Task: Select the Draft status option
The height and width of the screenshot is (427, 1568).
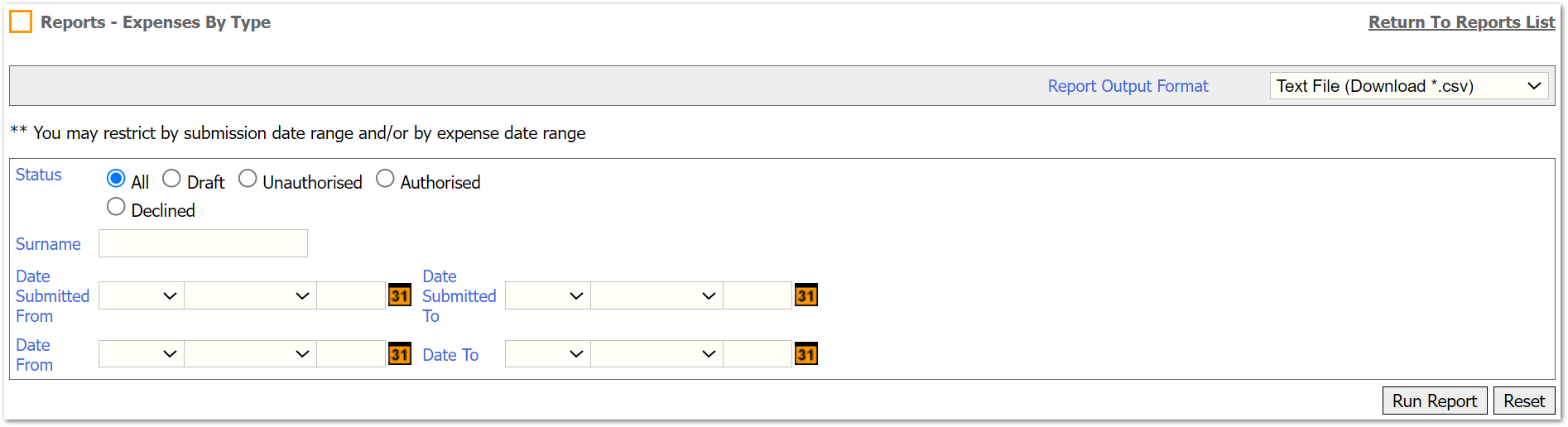Action: coord(171,179)
